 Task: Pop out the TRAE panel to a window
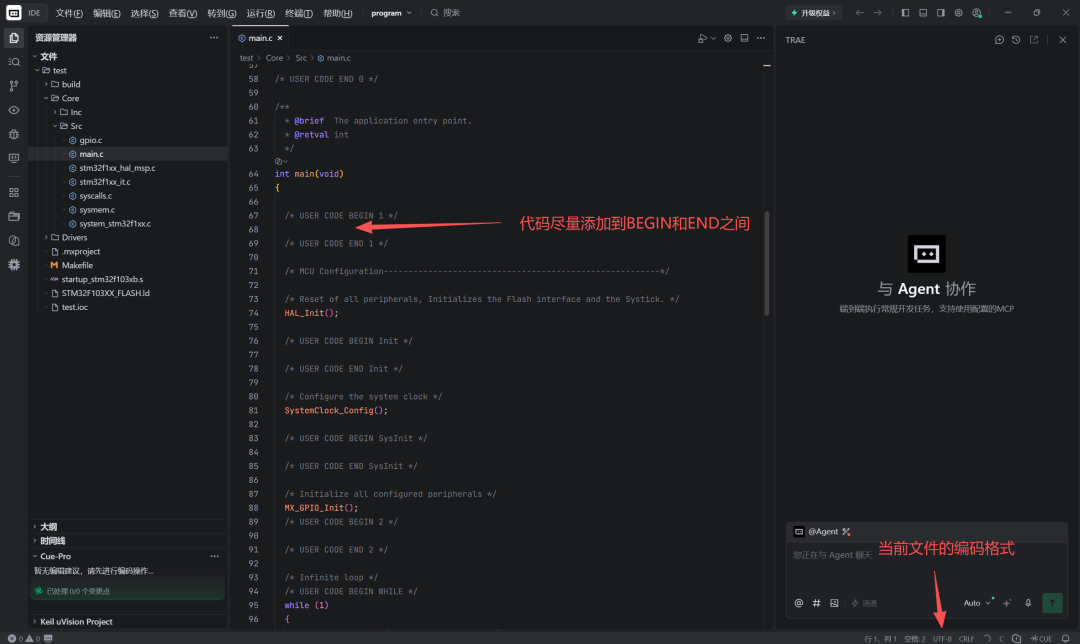click(x=1034, y=40)
